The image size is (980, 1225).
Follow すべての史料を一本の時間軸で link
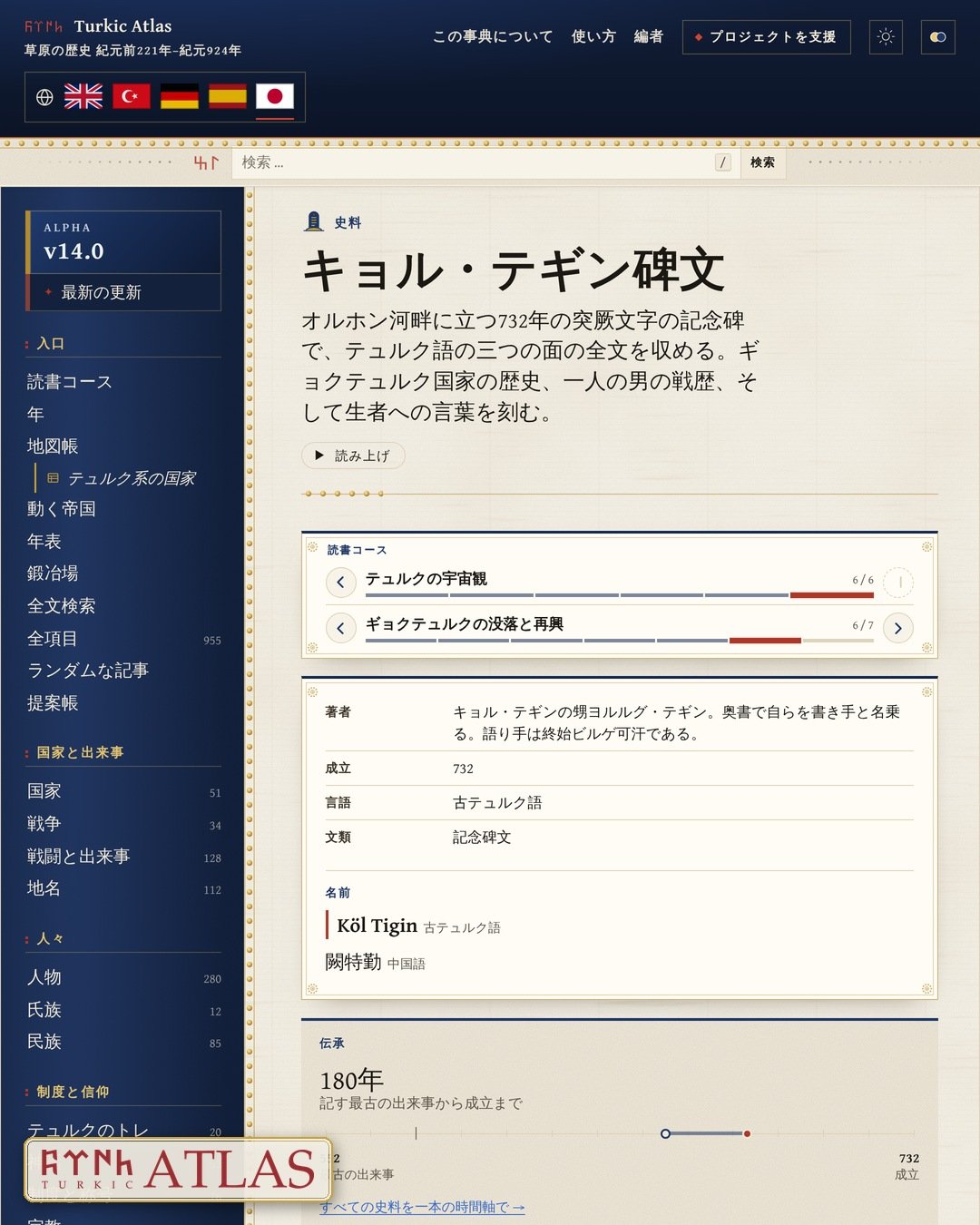pyautogui.click(x=422, y=1207)
